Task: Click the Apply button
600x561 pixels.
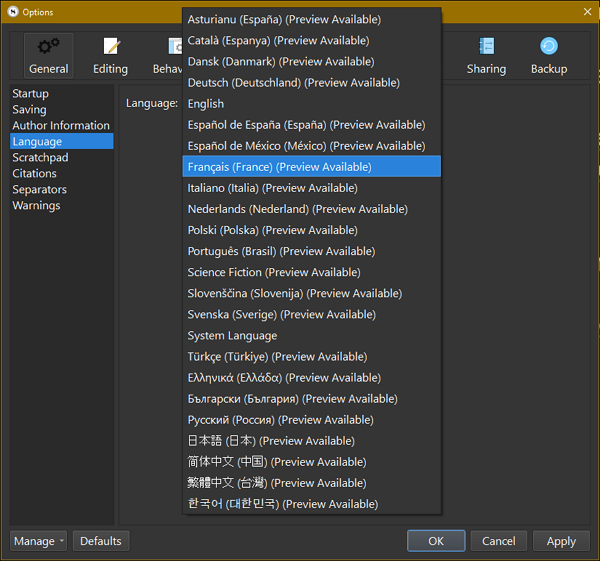Action: coord(561,541)
